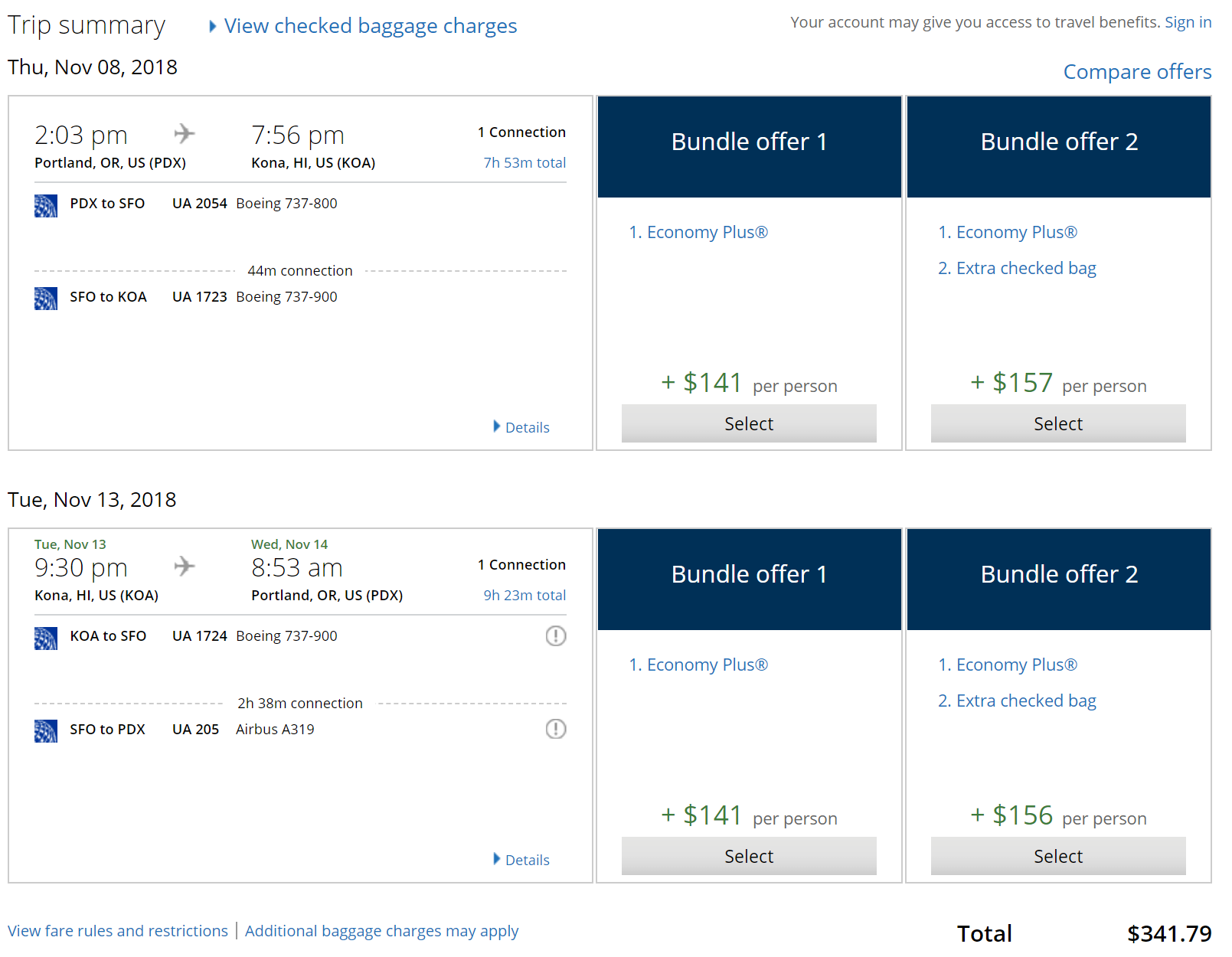Click United logo next to SFO to KOA
The height and width of the screenshot is (957, 1232).
click(46, 299)
